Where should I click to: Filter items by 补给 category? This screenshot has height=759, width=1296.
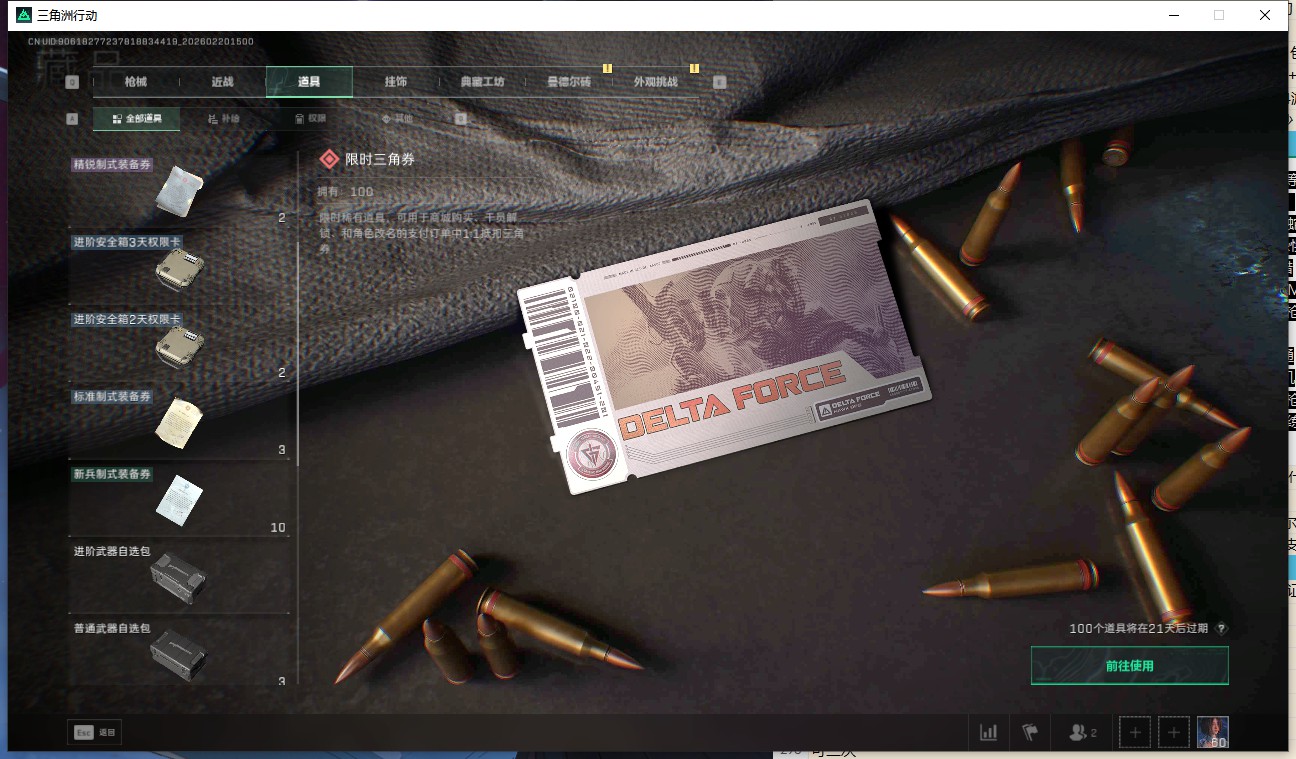tap(224, 118)
